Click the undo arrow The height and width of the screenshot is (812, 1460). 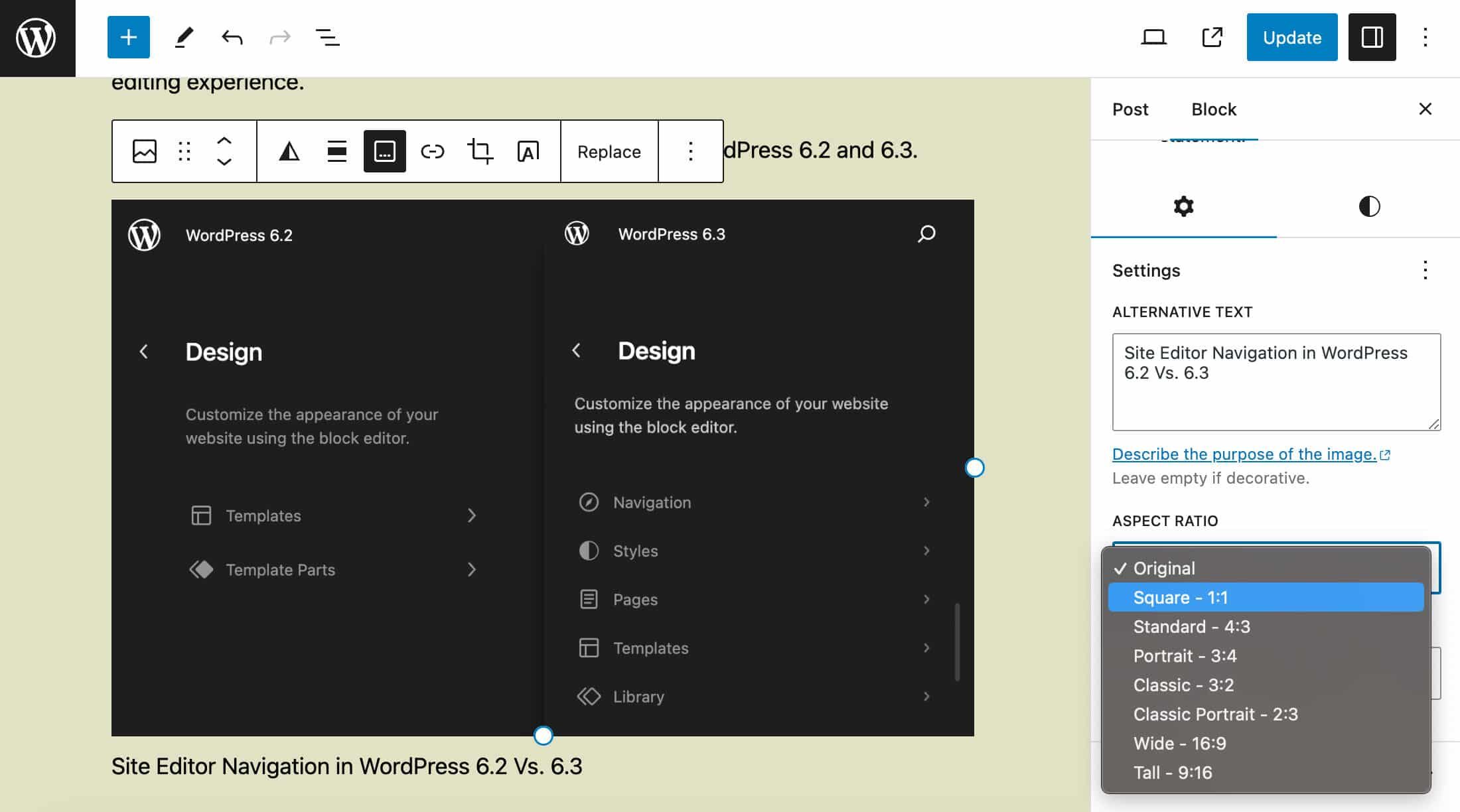coord(232,37)
